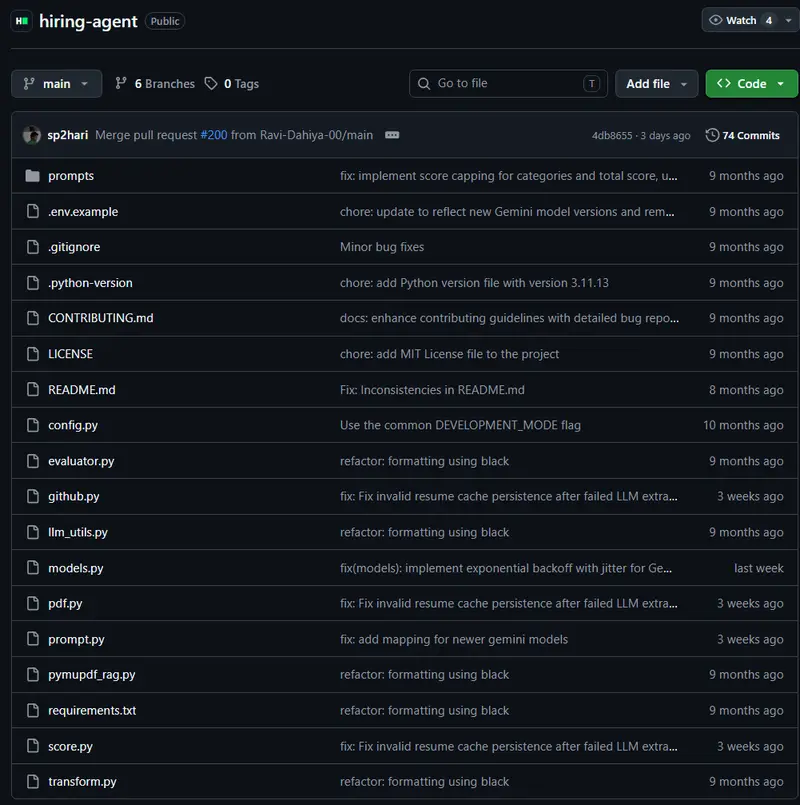Click the file icon beside evaluator.py
Viewport: 800px width, 805px height.
33,461
